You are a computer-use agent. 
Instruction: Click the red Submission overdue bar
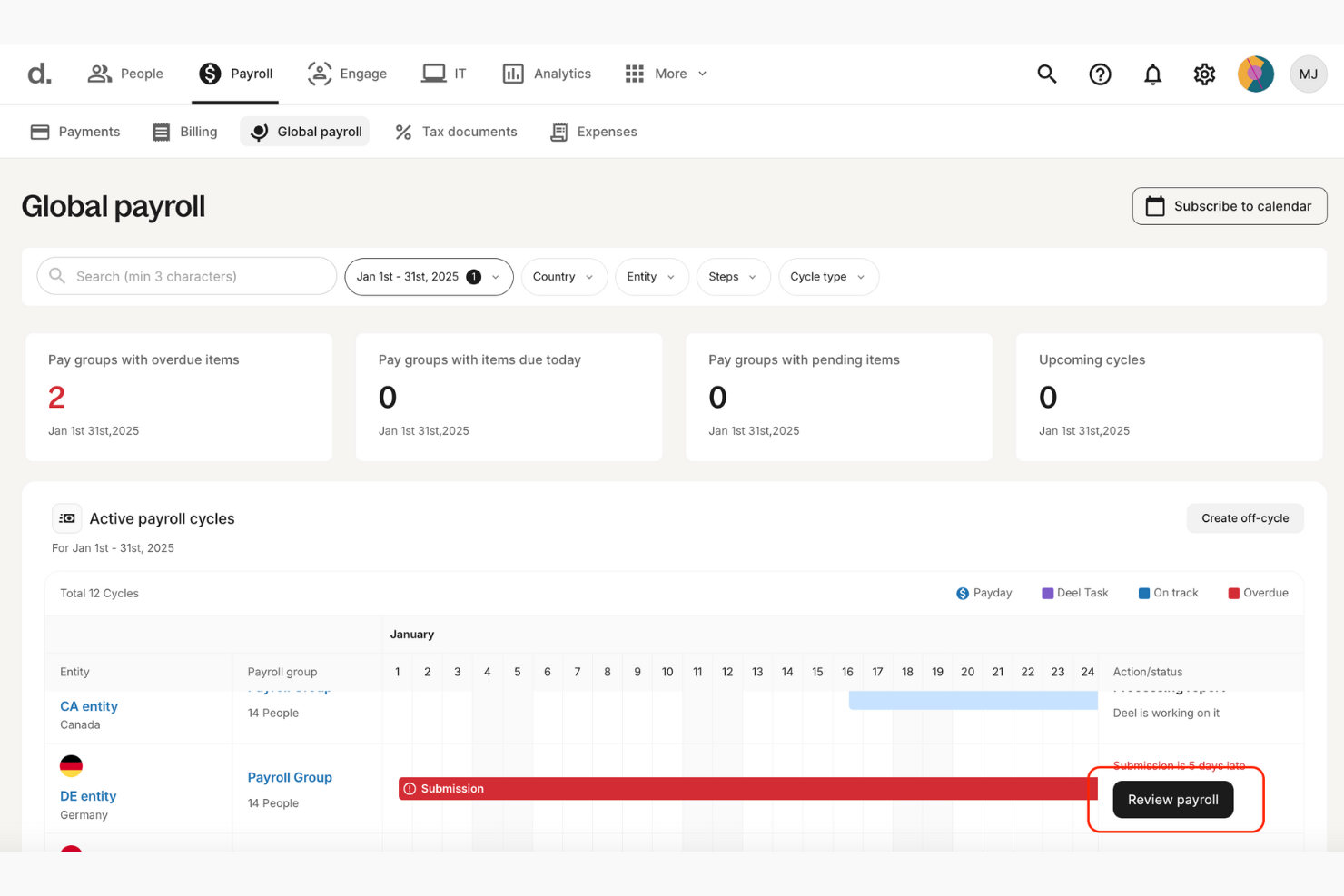click(748, 789)
